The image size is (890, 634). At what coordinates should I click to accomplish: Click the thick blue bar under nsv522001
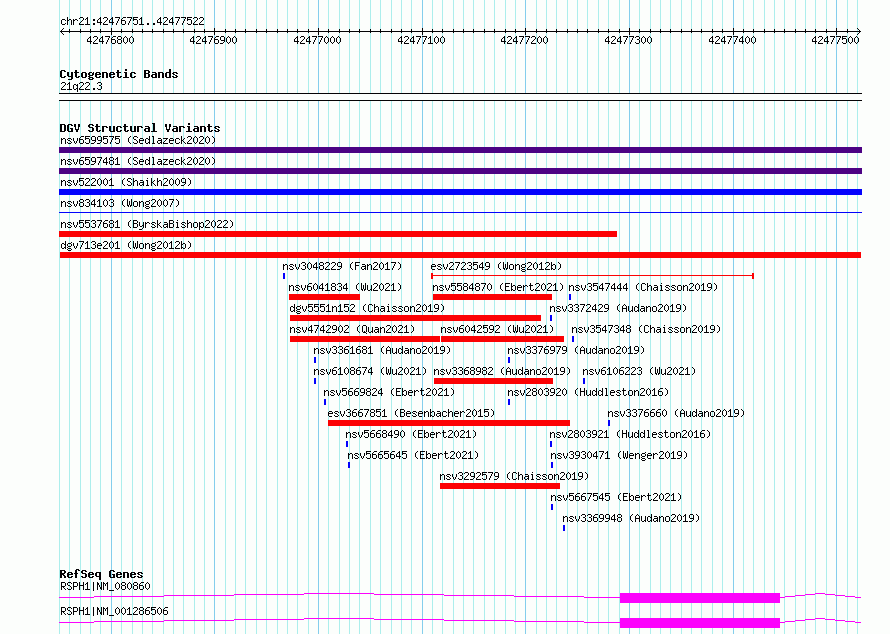point(460,192)
